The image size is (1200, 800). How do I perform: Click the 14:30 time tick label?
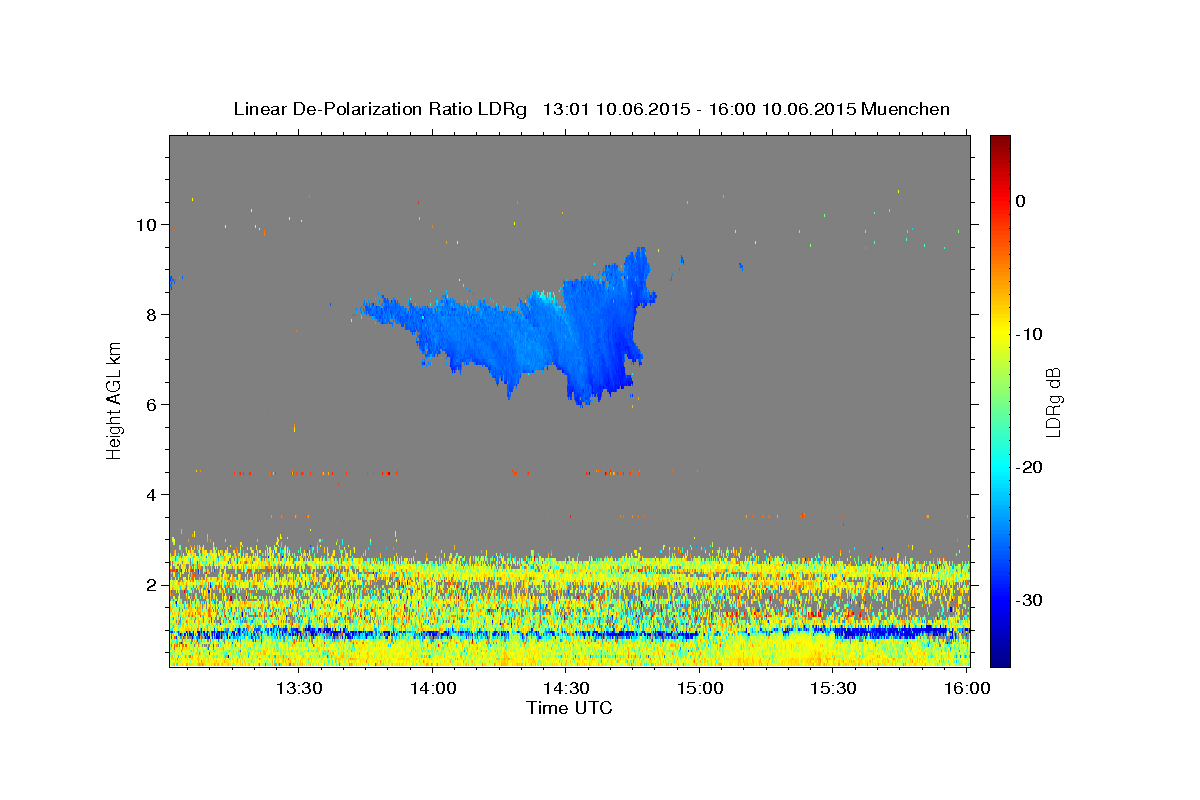point(566,689)
